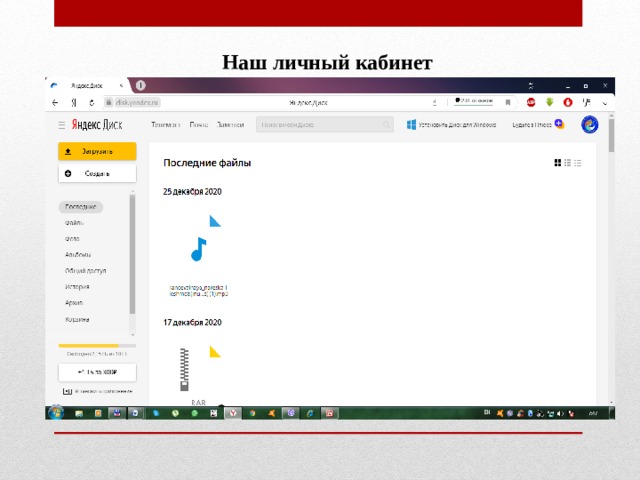Open the user avatar account menu
This screenshot has width=640, height=480.
(589, 124)
